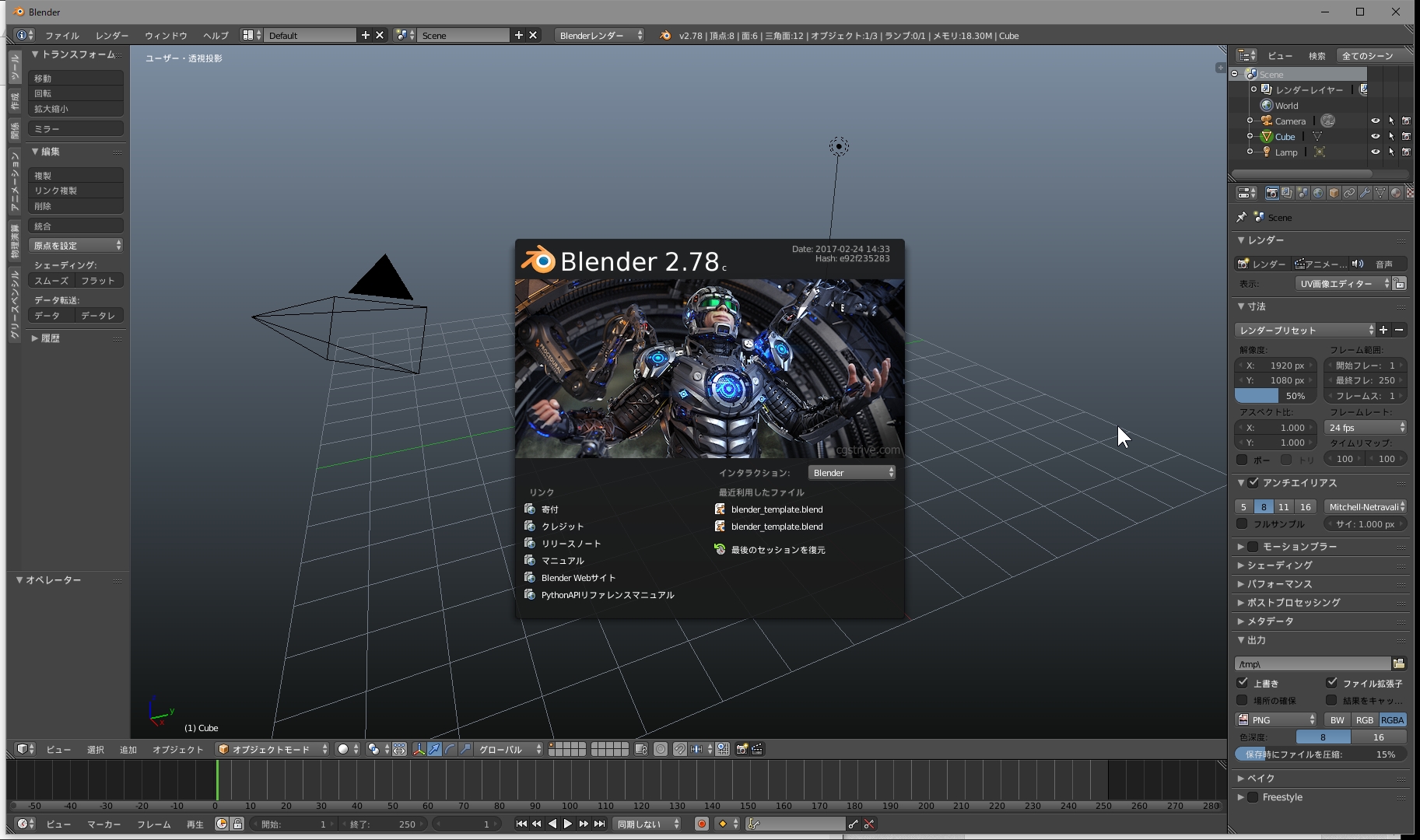Open the 追加 menu in 3D view header
This screenshot has height=840, width=1420.
pyautogui.click(x=128, y=750)
